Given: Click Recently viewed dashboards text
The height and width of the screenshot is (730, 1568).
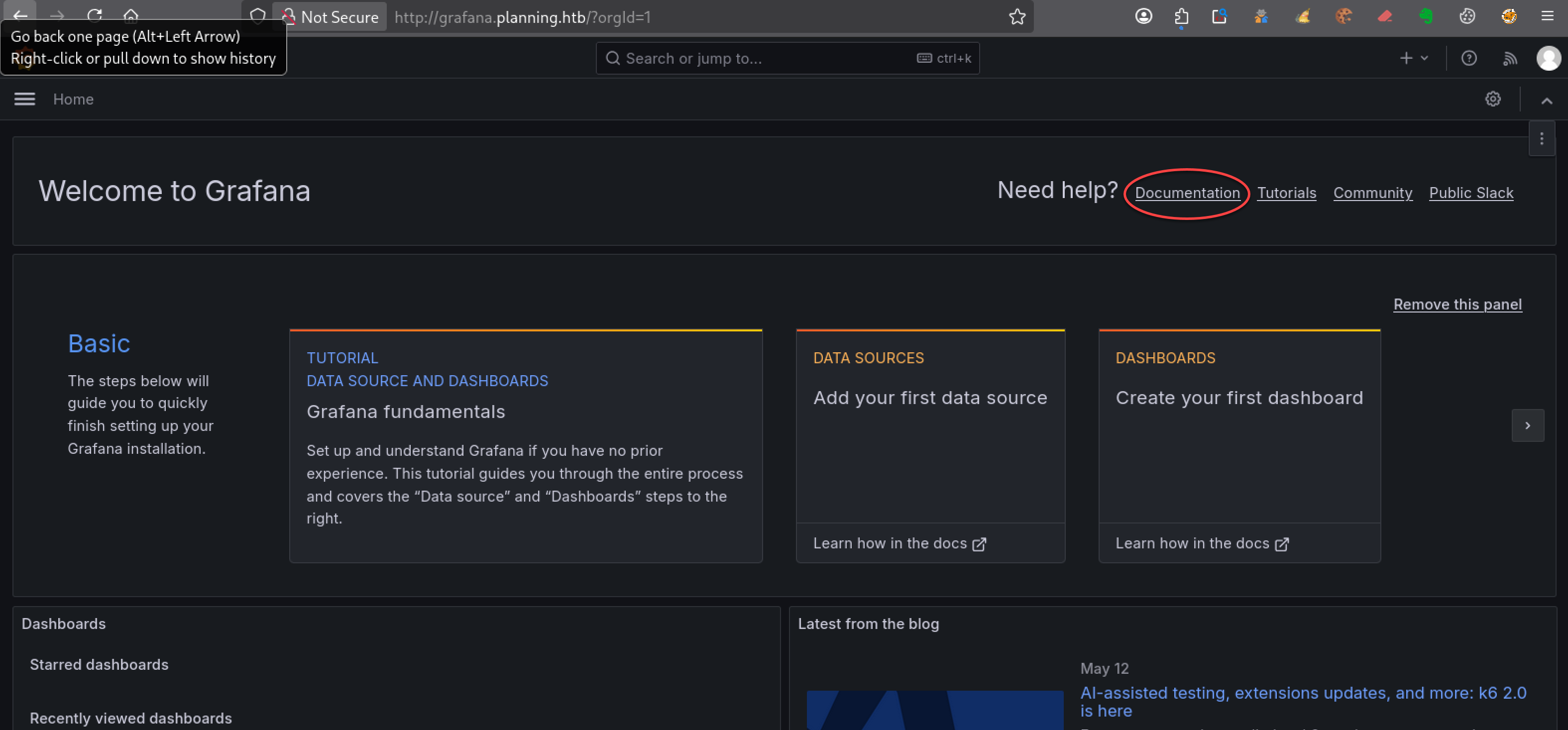Looking at the screenshot, I should click(131, 718).
